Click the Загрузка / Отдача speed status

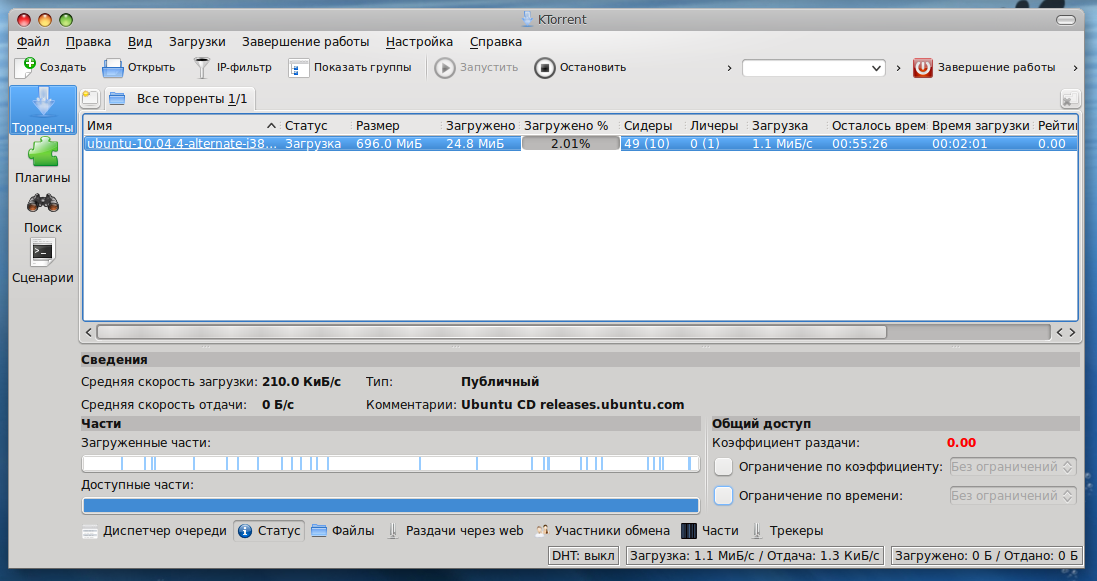pyautogui.click(x=754, y=556)
